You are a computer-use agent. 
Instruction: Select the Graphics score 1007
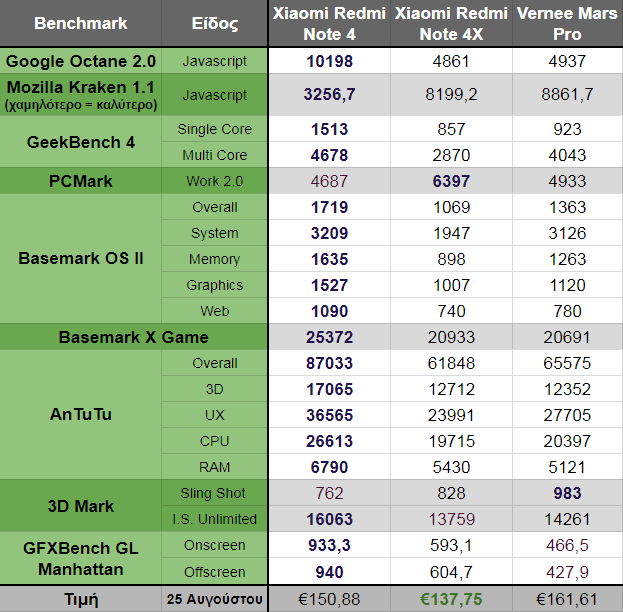click(451, 285)
